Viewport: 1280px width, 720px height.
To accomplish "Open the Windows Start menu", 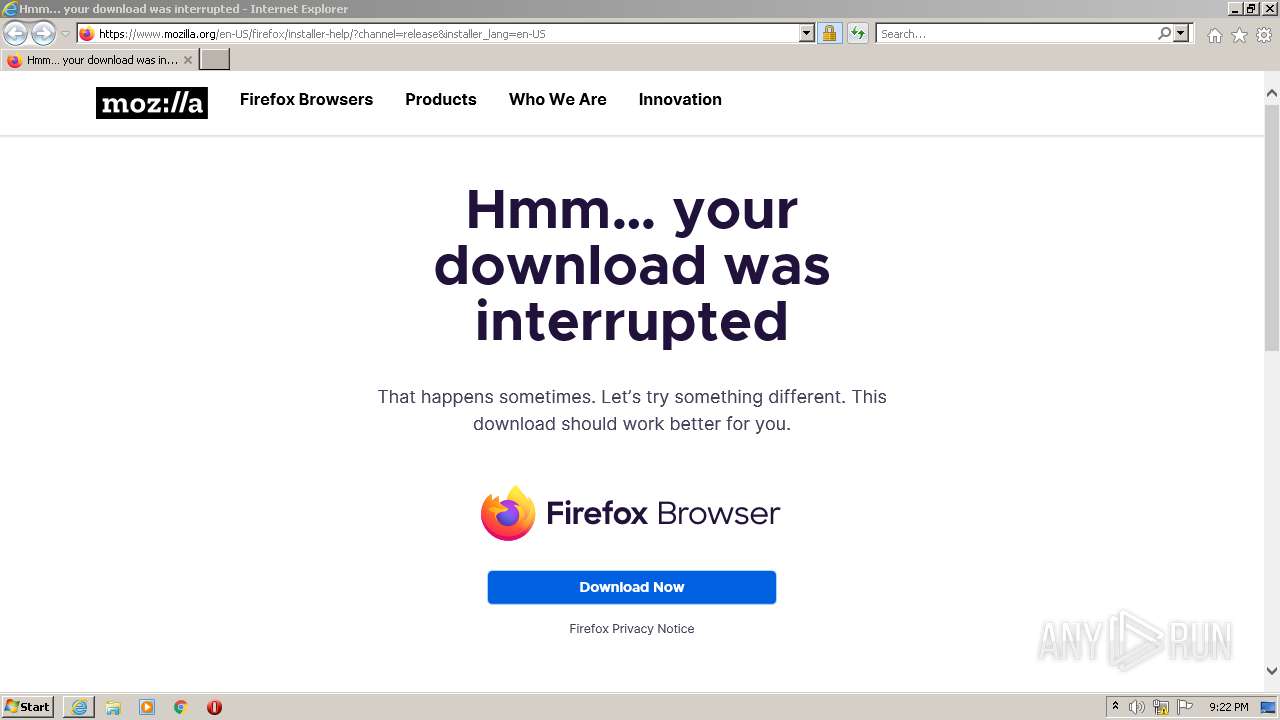I will click(28, 707).
